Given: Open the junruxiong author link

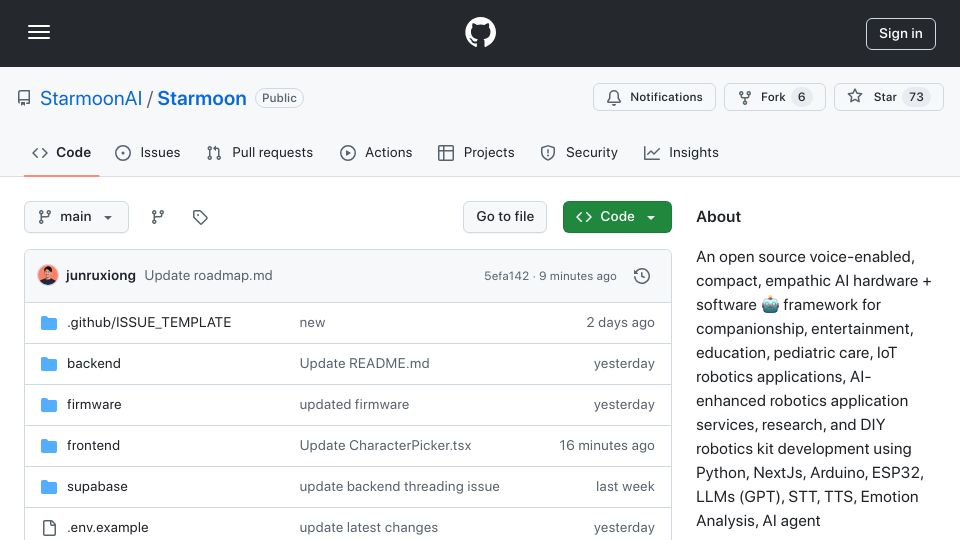Looking at the screenshot, I should [101, 276].
